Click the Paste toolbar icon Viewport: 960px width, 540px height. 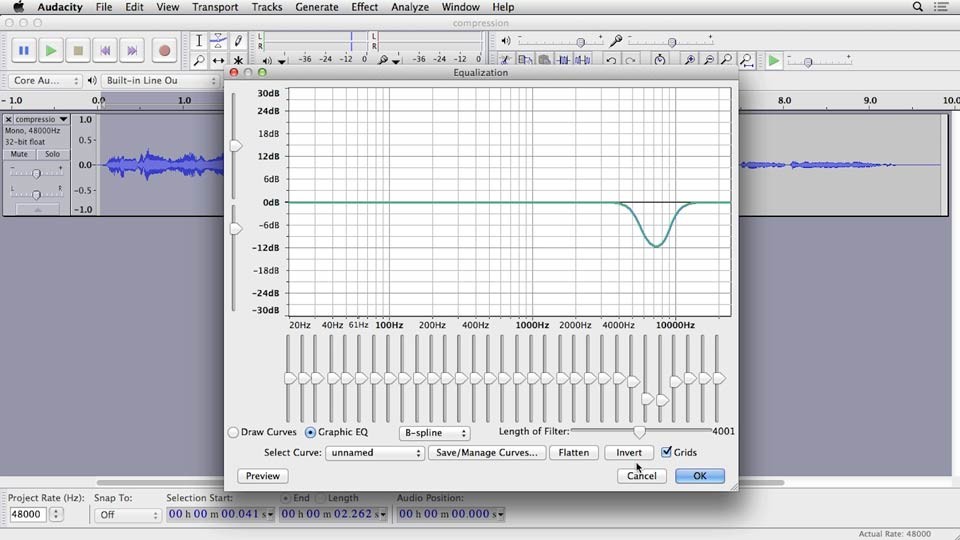tap(544, 60)
